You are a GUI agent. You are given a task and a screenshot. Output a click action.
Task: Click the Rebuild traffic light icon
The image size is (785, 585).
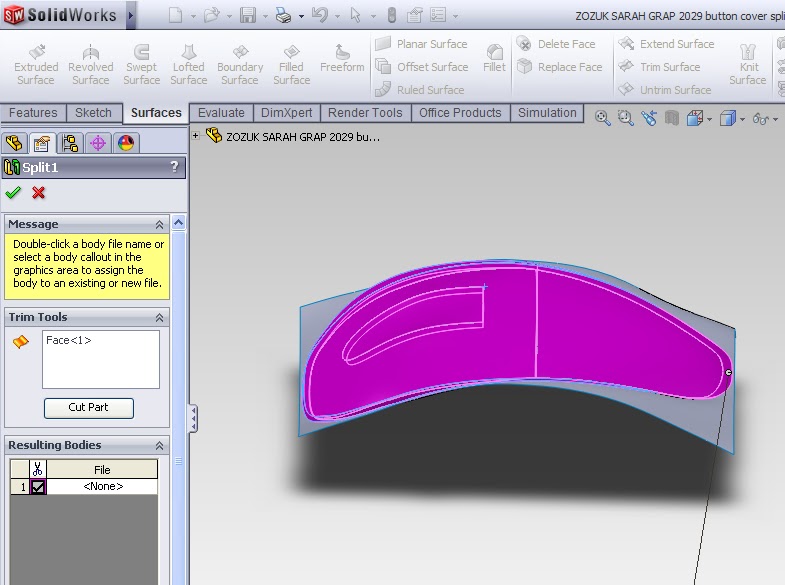tap(392, 16)
